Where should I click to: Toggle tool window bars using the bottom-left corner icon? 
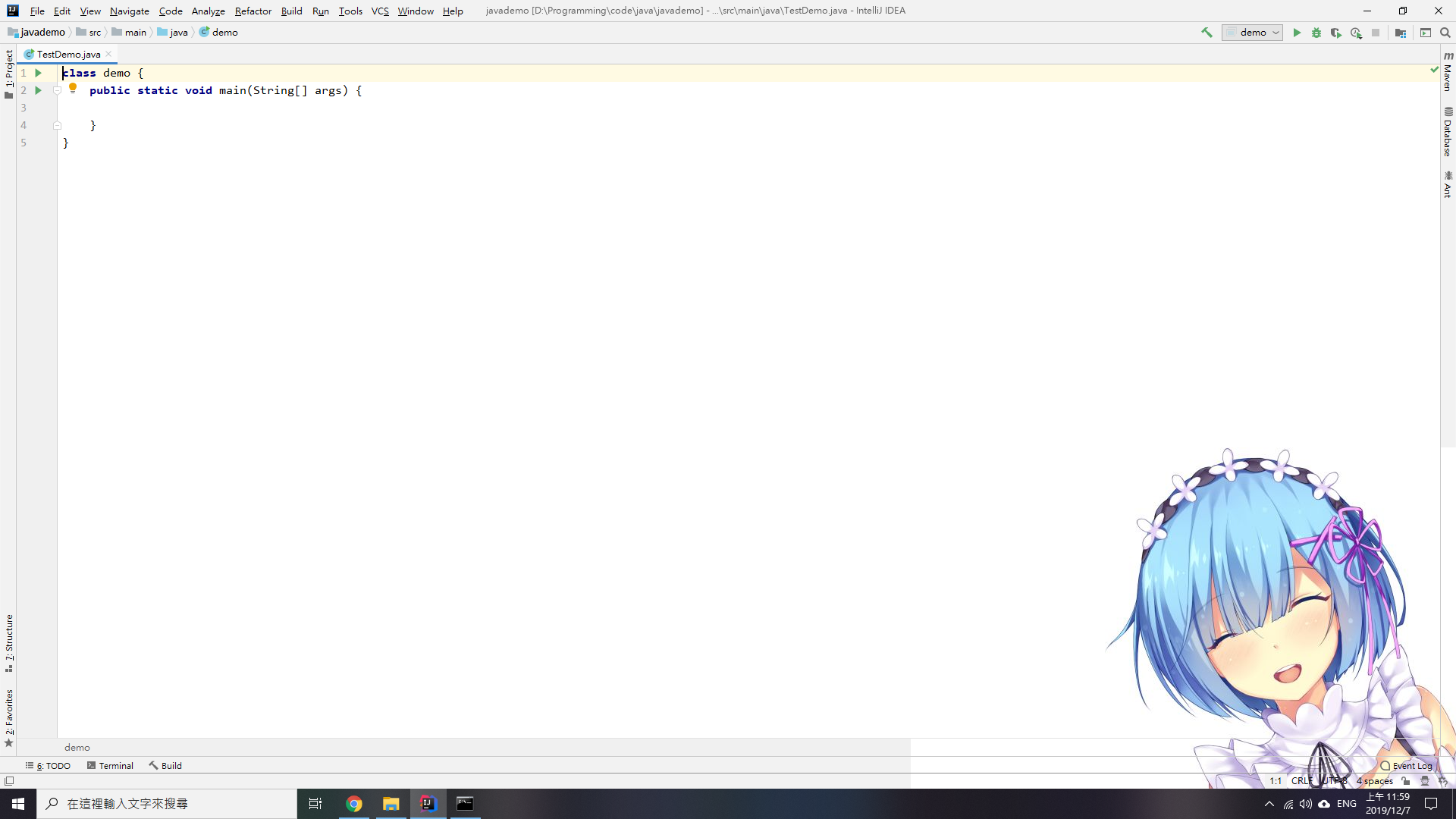pyautogui.click(x=9, y=781)
